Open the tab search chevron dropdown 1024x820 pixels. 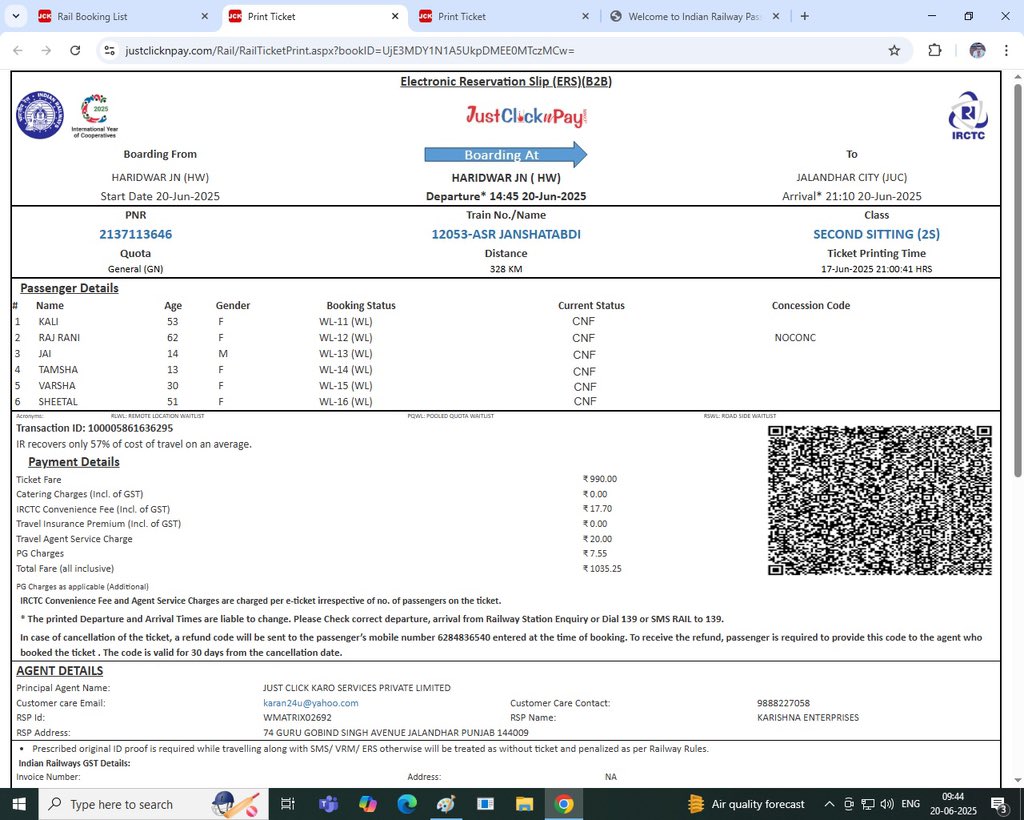coord(16,16)
